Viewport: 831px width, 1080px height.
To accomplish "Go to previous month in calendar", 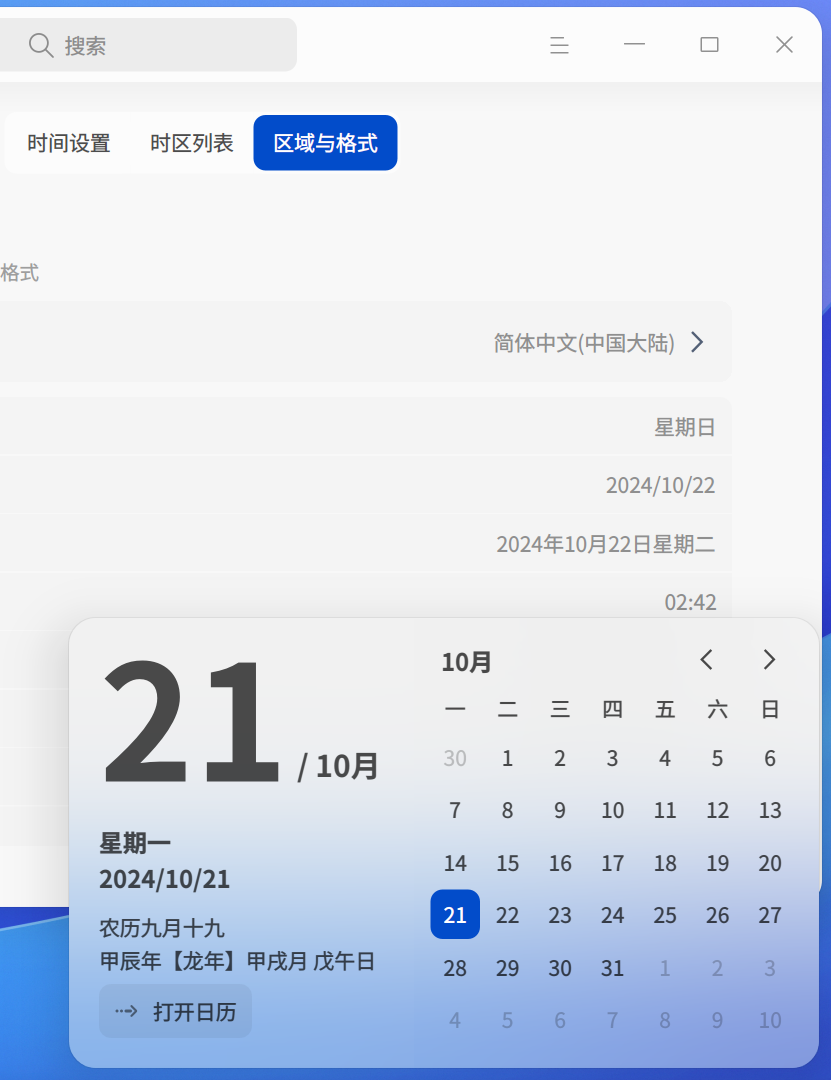I will (x=706, y=660).
